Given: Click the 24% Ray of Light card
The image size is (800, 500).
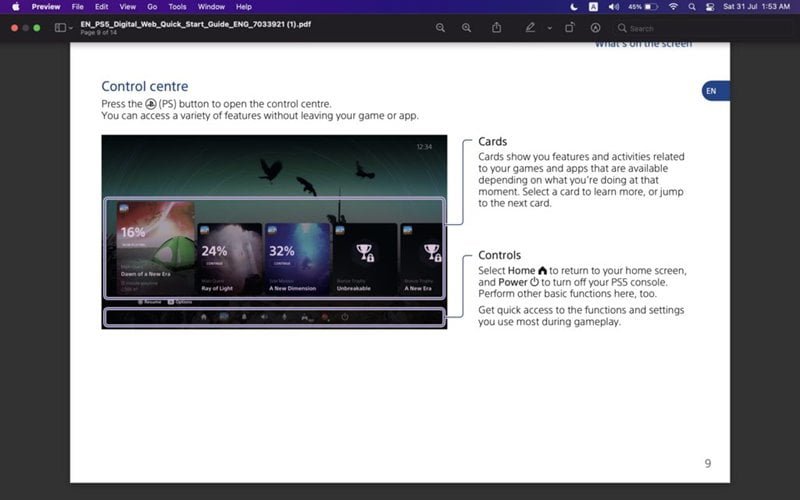Looking at the screenshot, I should (230, 259).
